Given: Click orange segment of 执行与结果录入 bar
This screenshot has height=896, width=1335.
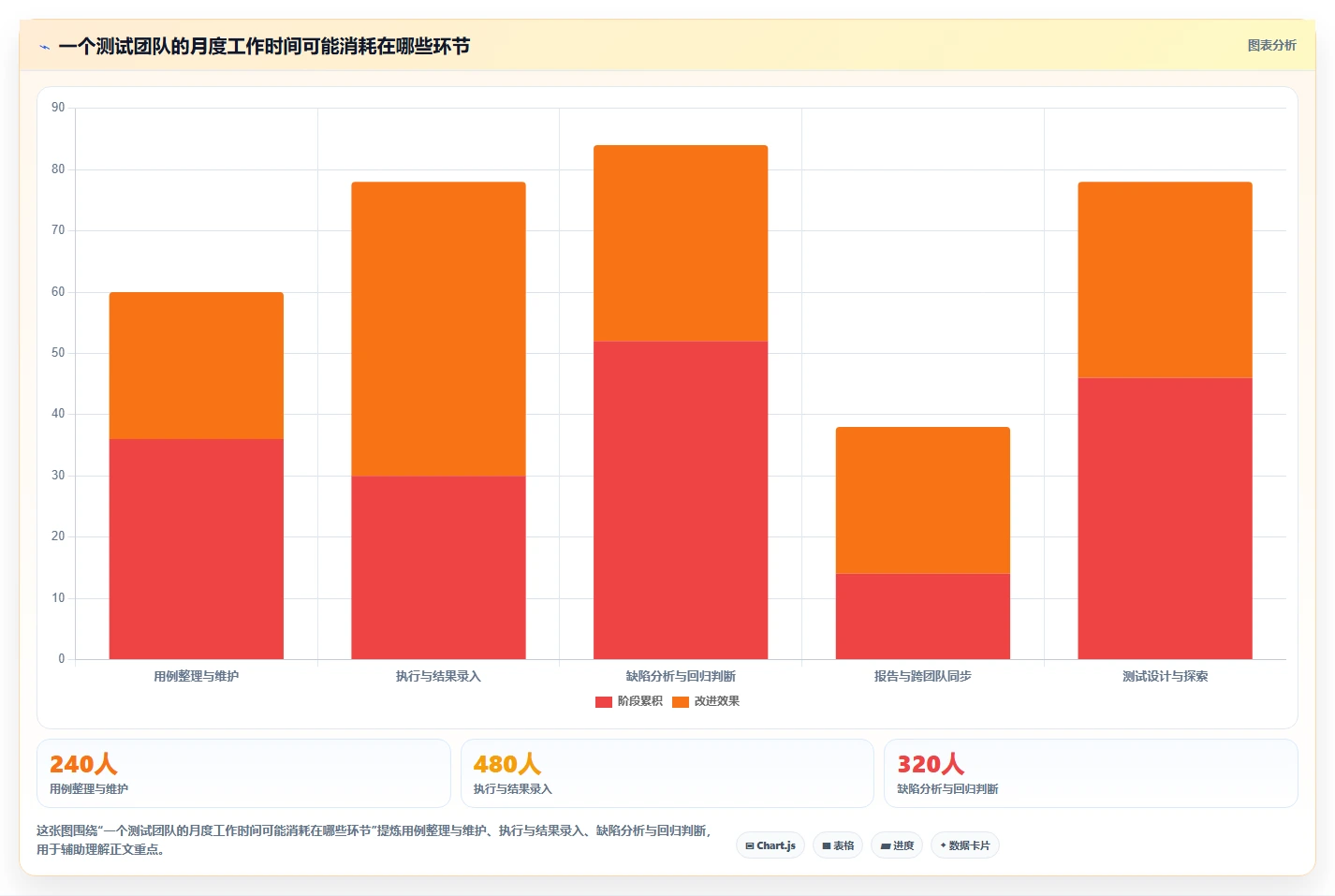Looking at the screenshot, I should click(x=438, y=329).
